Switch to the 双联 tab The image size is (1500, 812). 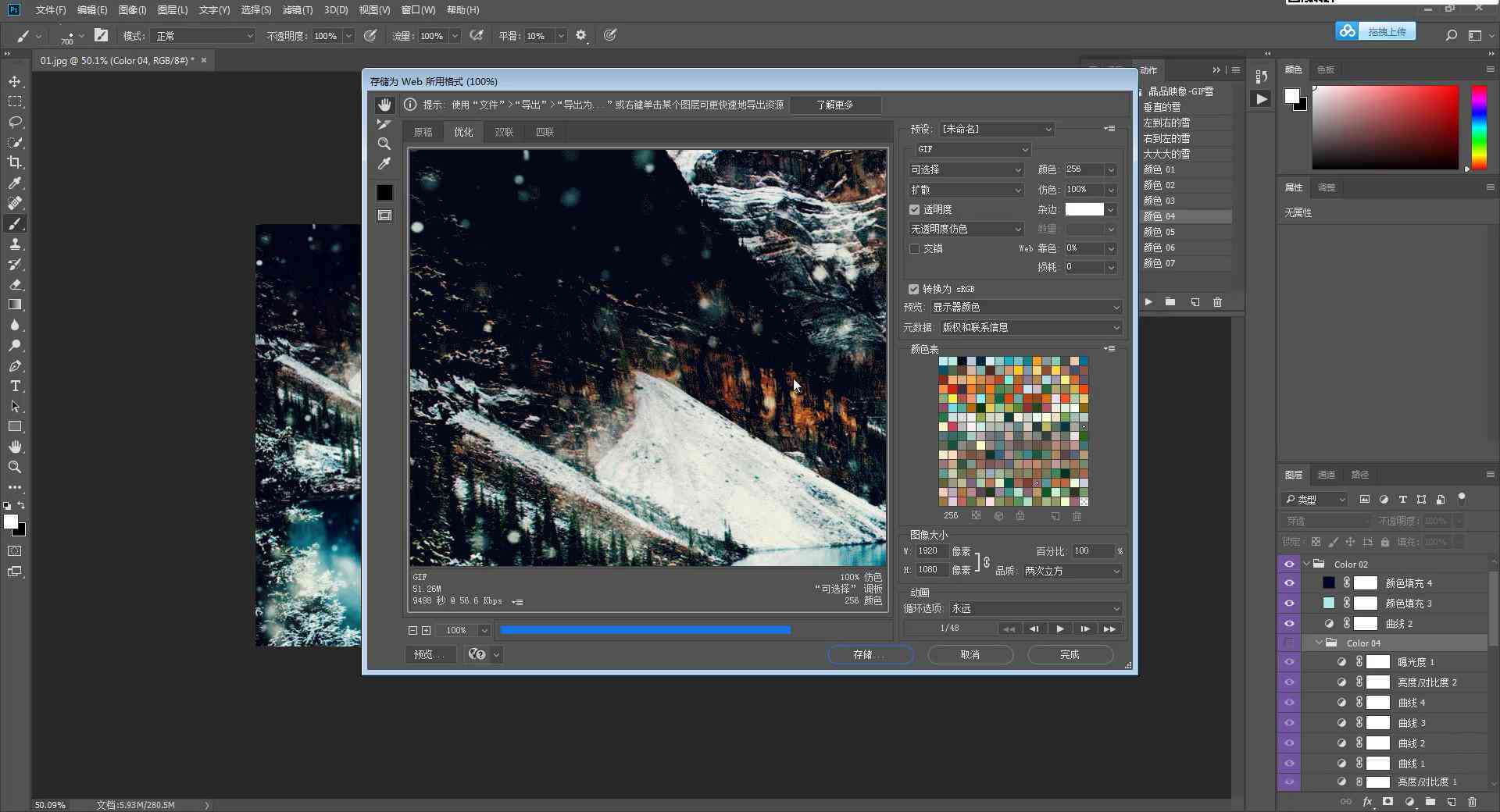[x=504, y=132]
